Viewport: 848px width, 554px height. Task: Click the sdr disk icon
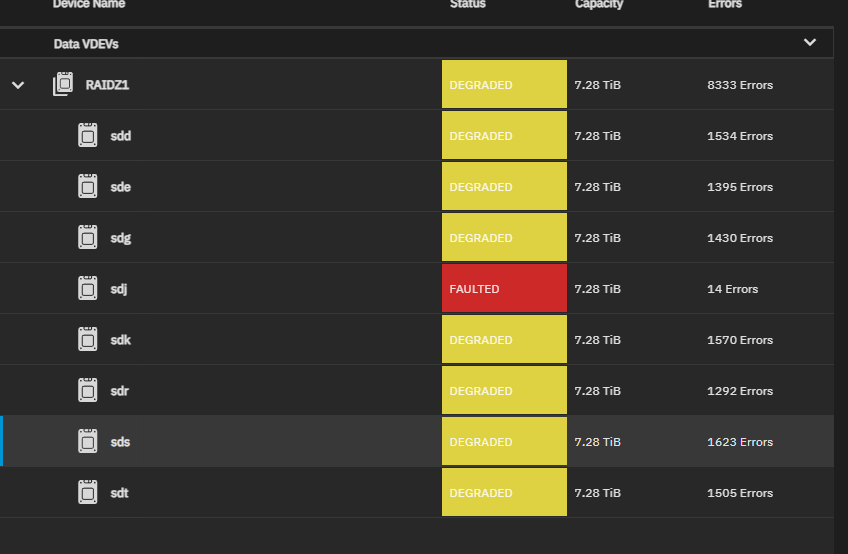click(88, 391)
